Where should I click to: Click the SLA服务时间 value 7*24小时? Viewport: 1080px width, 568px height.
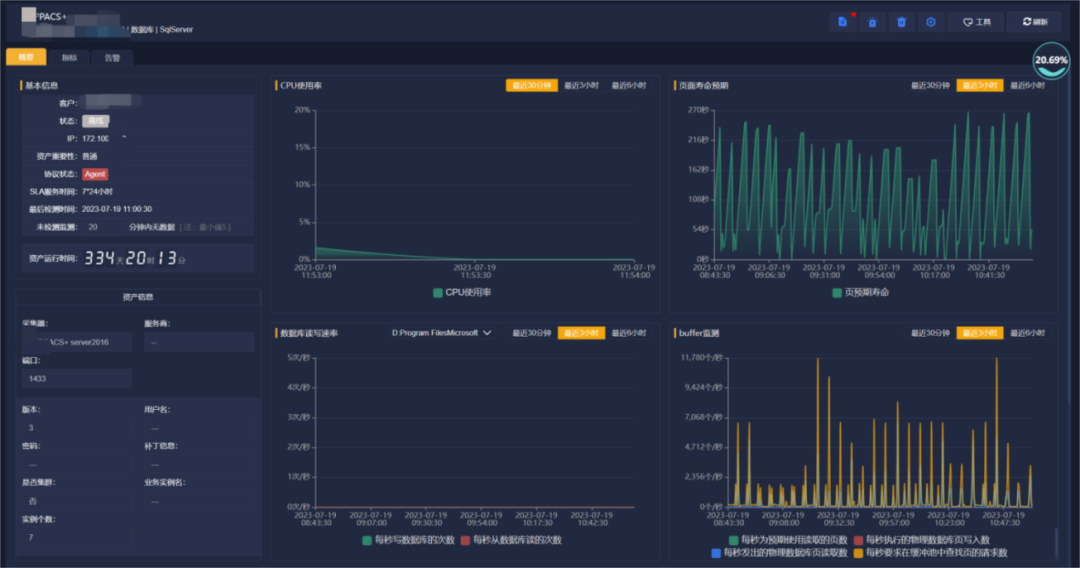[97, 191]
